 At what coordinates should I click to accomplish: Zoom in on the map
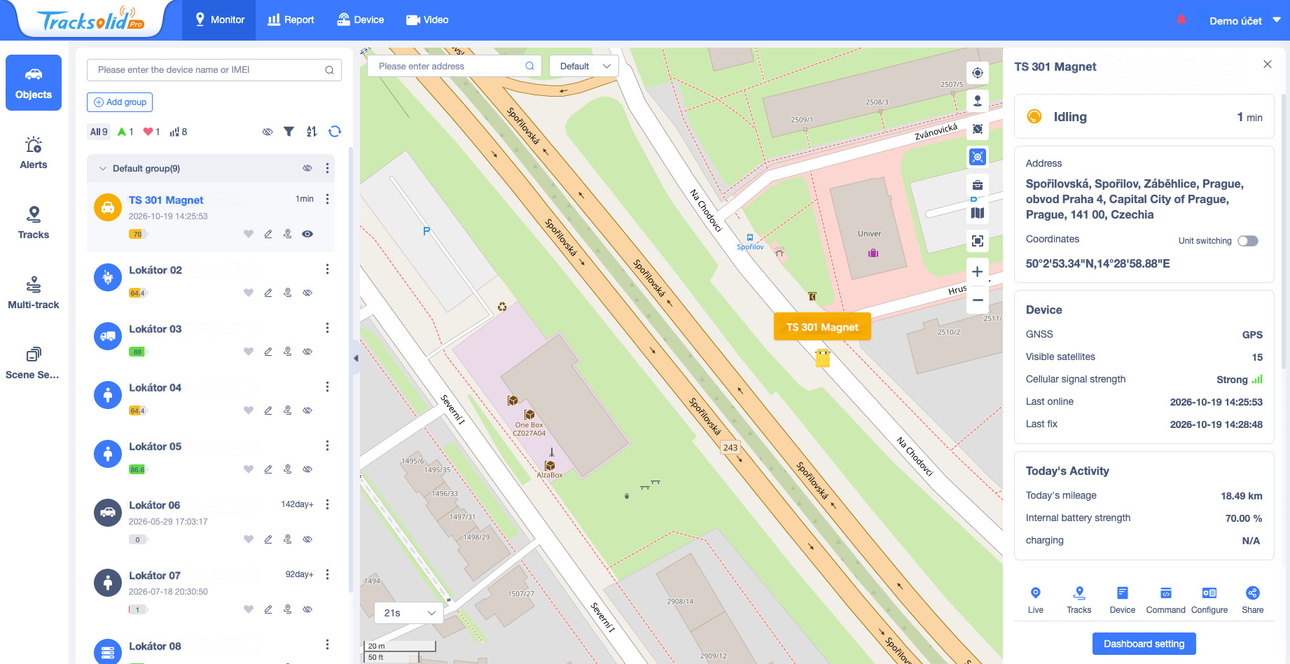[x=978, y=272]
